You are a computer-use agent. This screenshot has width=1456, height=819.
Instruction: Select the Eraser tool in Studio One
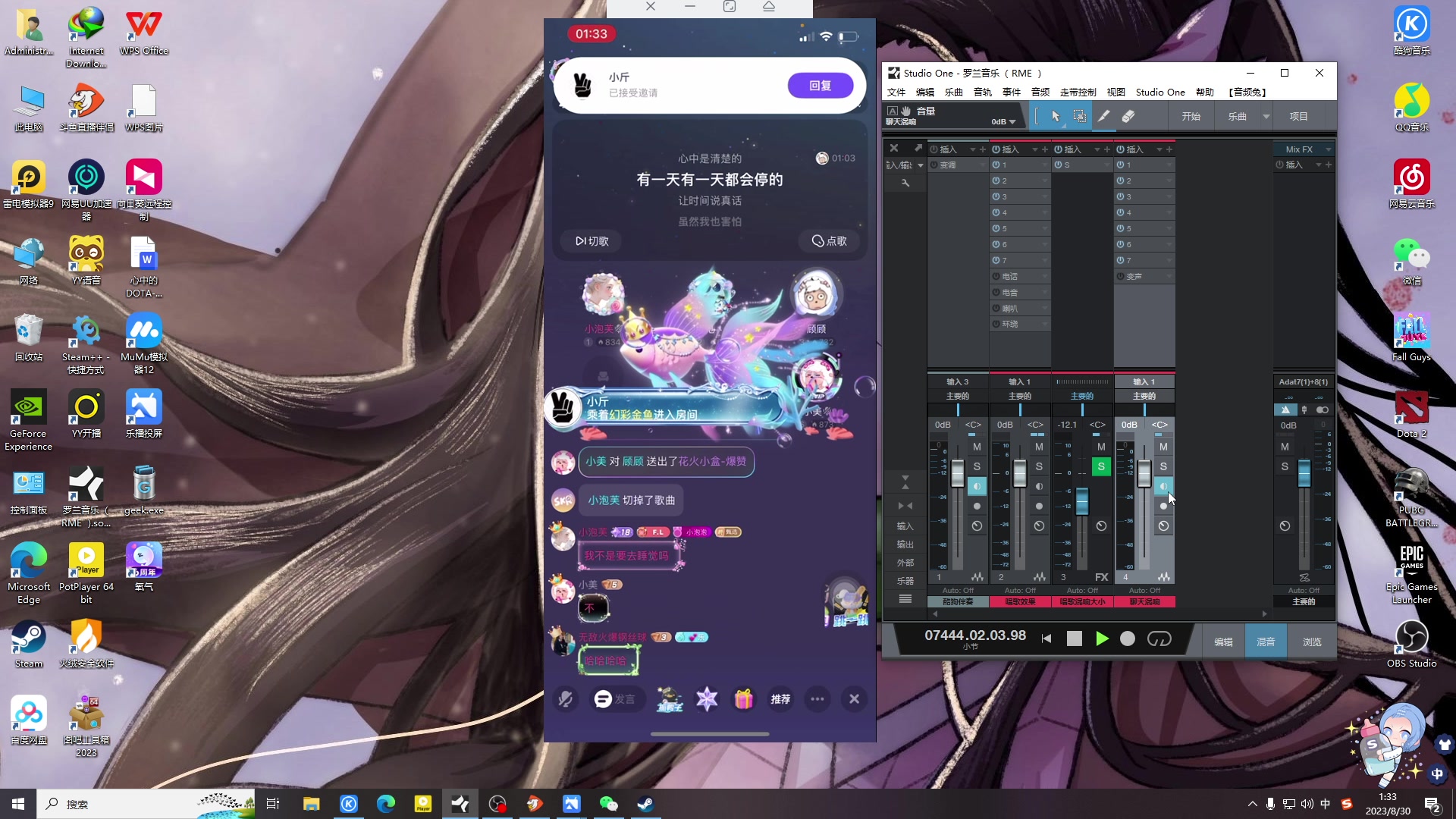pyautogui.click(x=1128, y=116)
